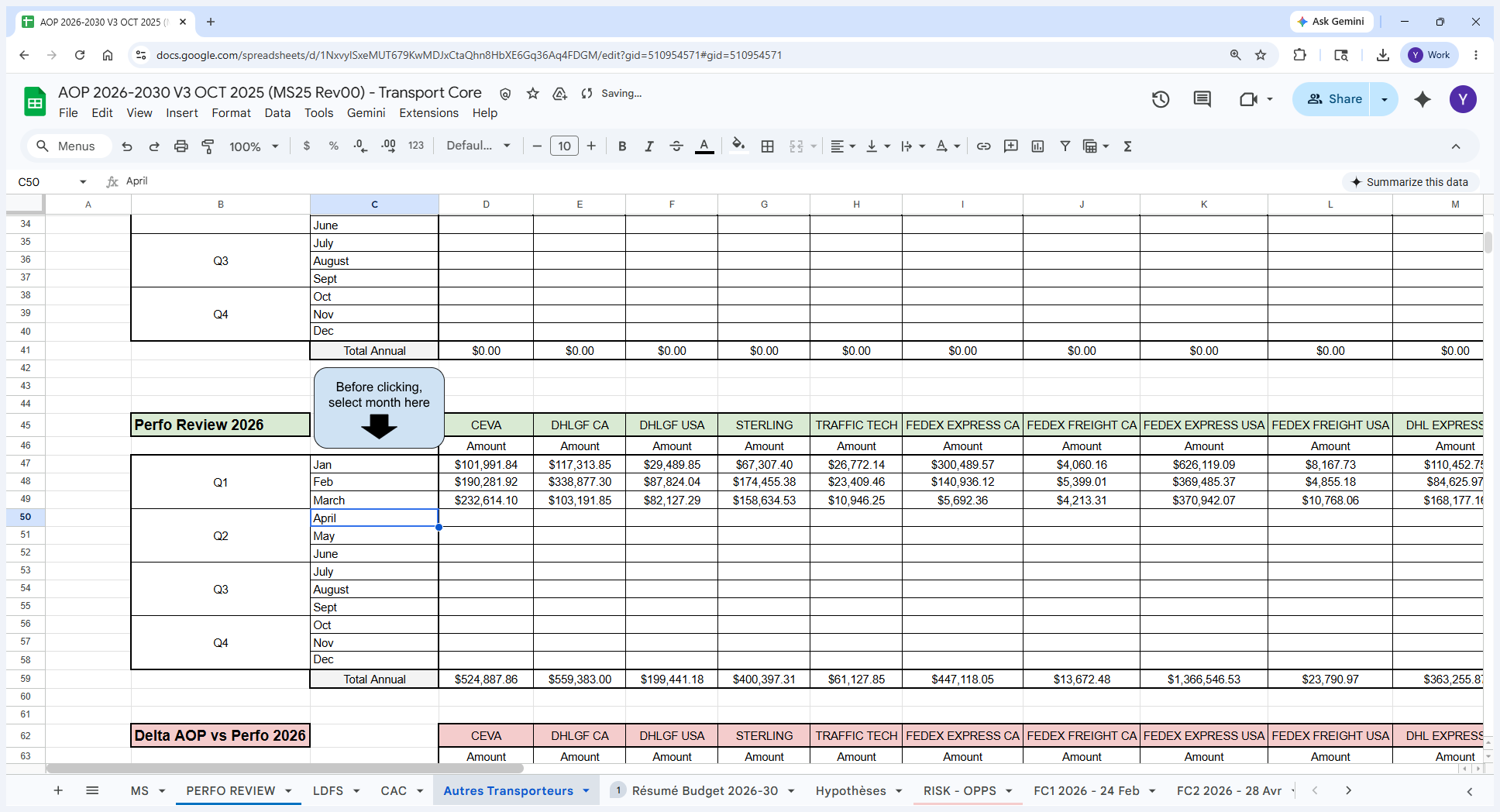This screenshot has width=1500, height=812.
Task: Open more number formats 123
Action: point(416,146)
